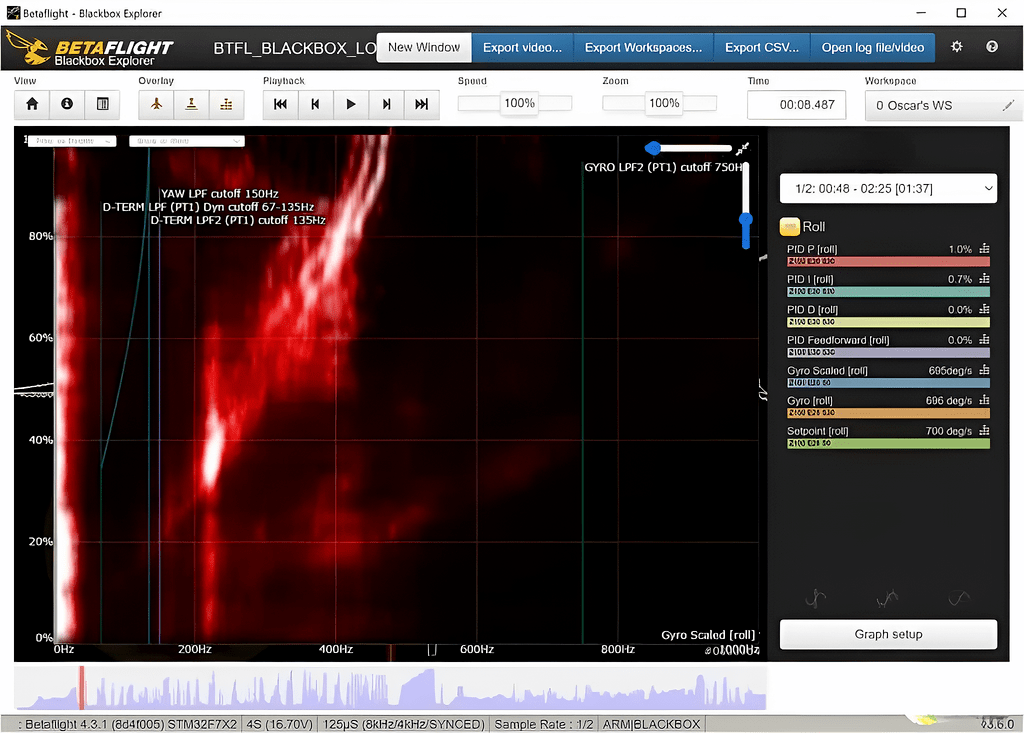Click 'Setpoint [roll]' field label
This screenshot has width=1024, height=733.
pos(818,431)
